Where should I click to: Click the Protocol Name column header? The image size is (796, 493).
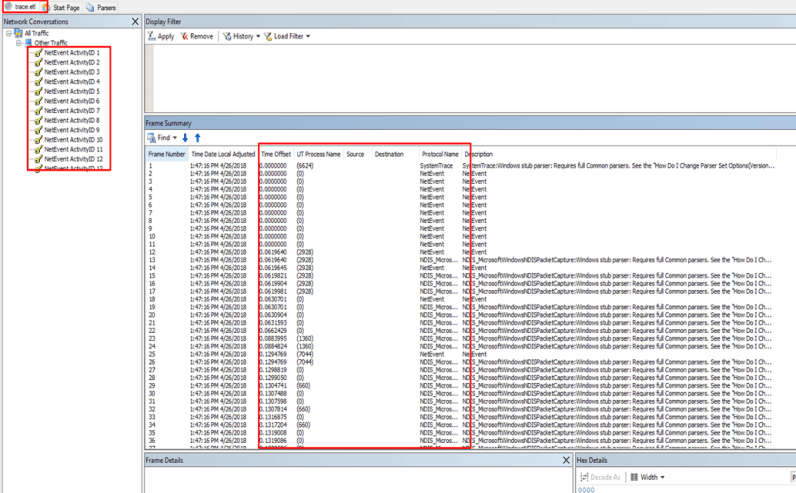[x=440, y=155]
